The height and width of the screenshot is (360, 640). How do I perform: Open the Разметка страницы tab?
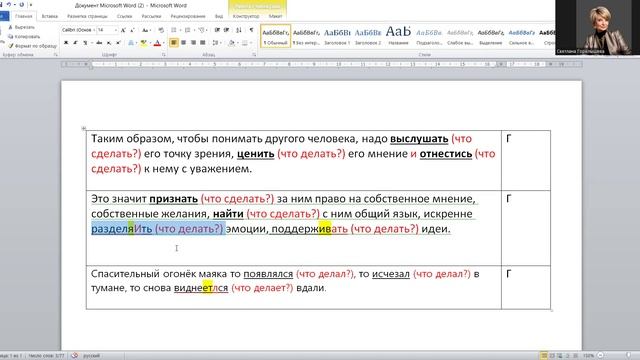point(87,16)
